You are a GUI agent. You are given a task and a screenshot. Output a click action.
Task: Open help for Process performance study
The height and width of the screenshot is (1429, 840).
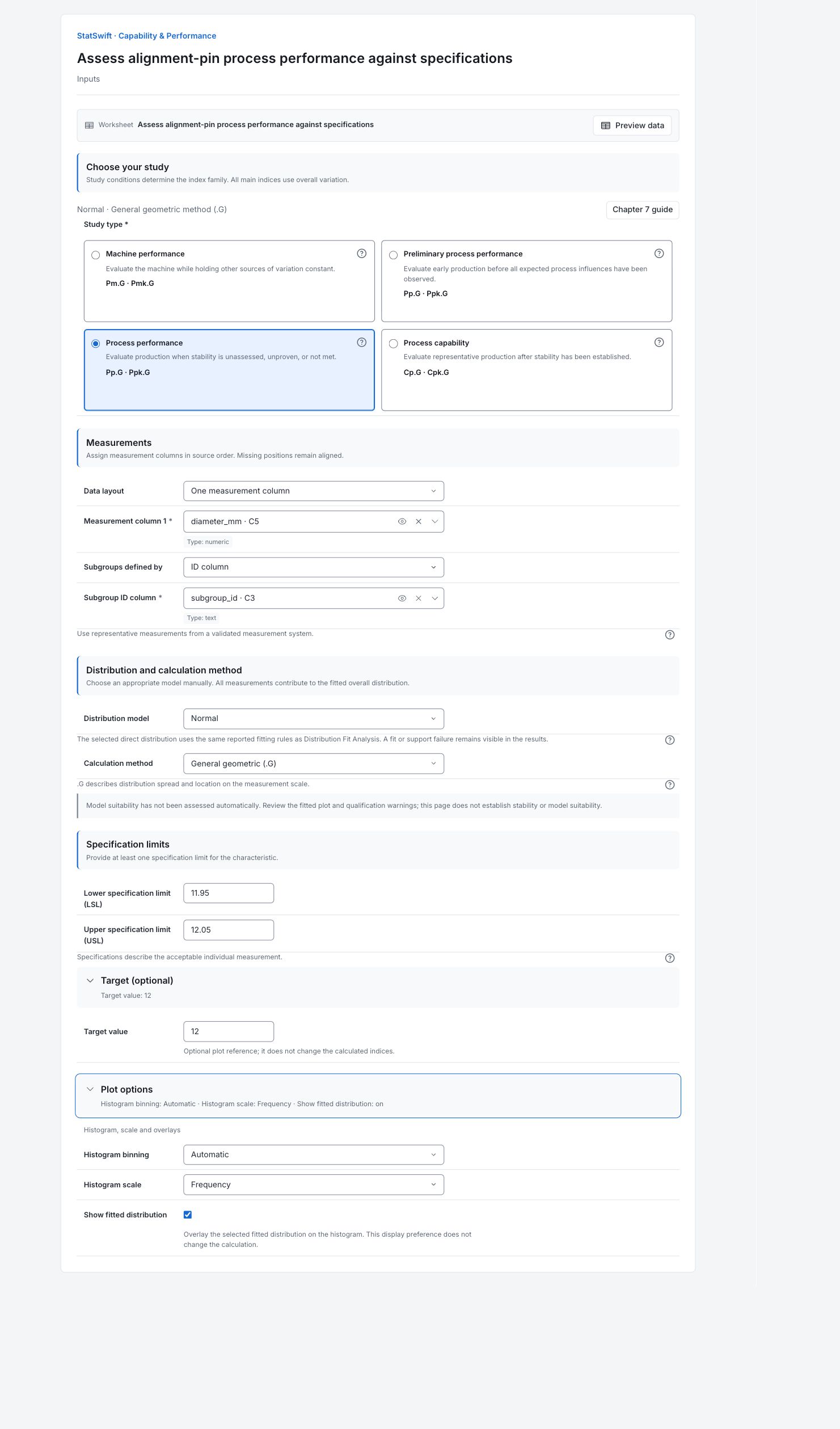[361, 343]
